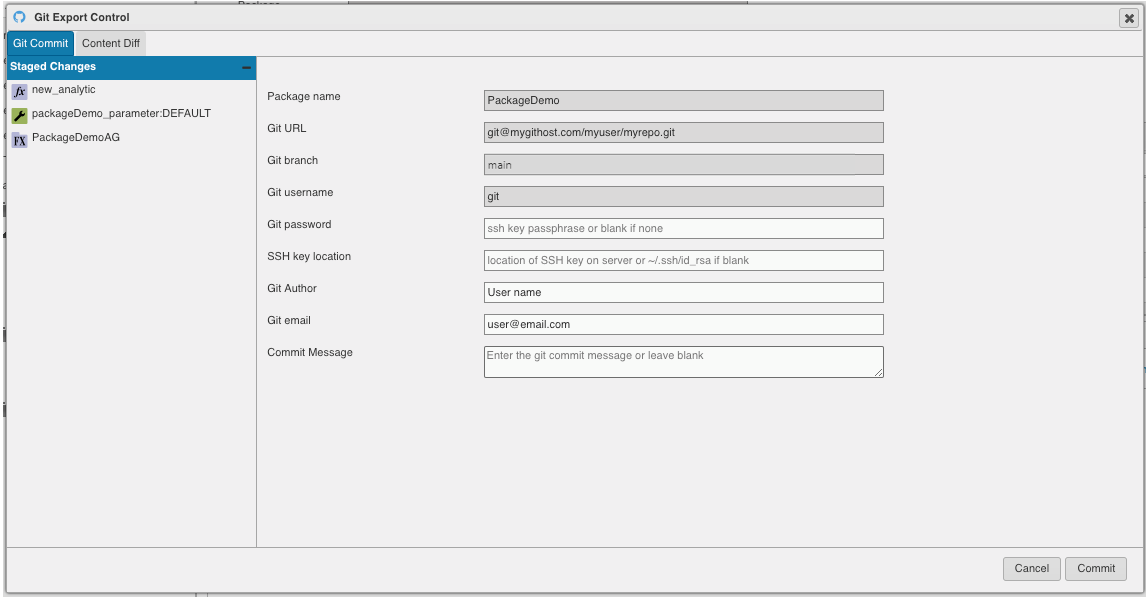Click the Git username field
The image size is (1146, 597).
(683, 197)
